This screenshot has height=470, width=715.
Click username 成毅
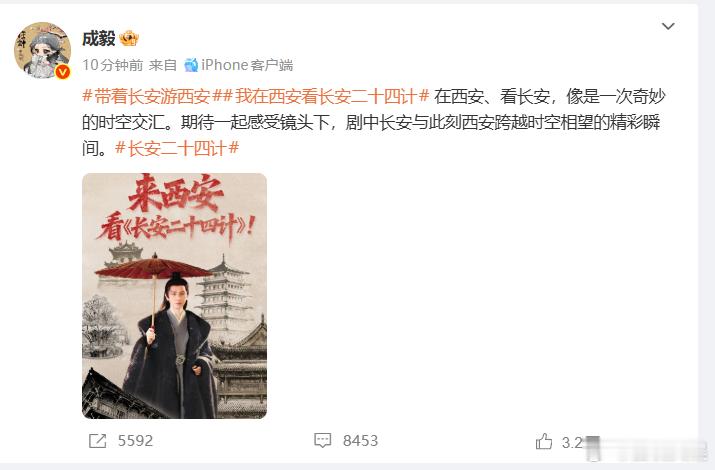click(98, 38)
